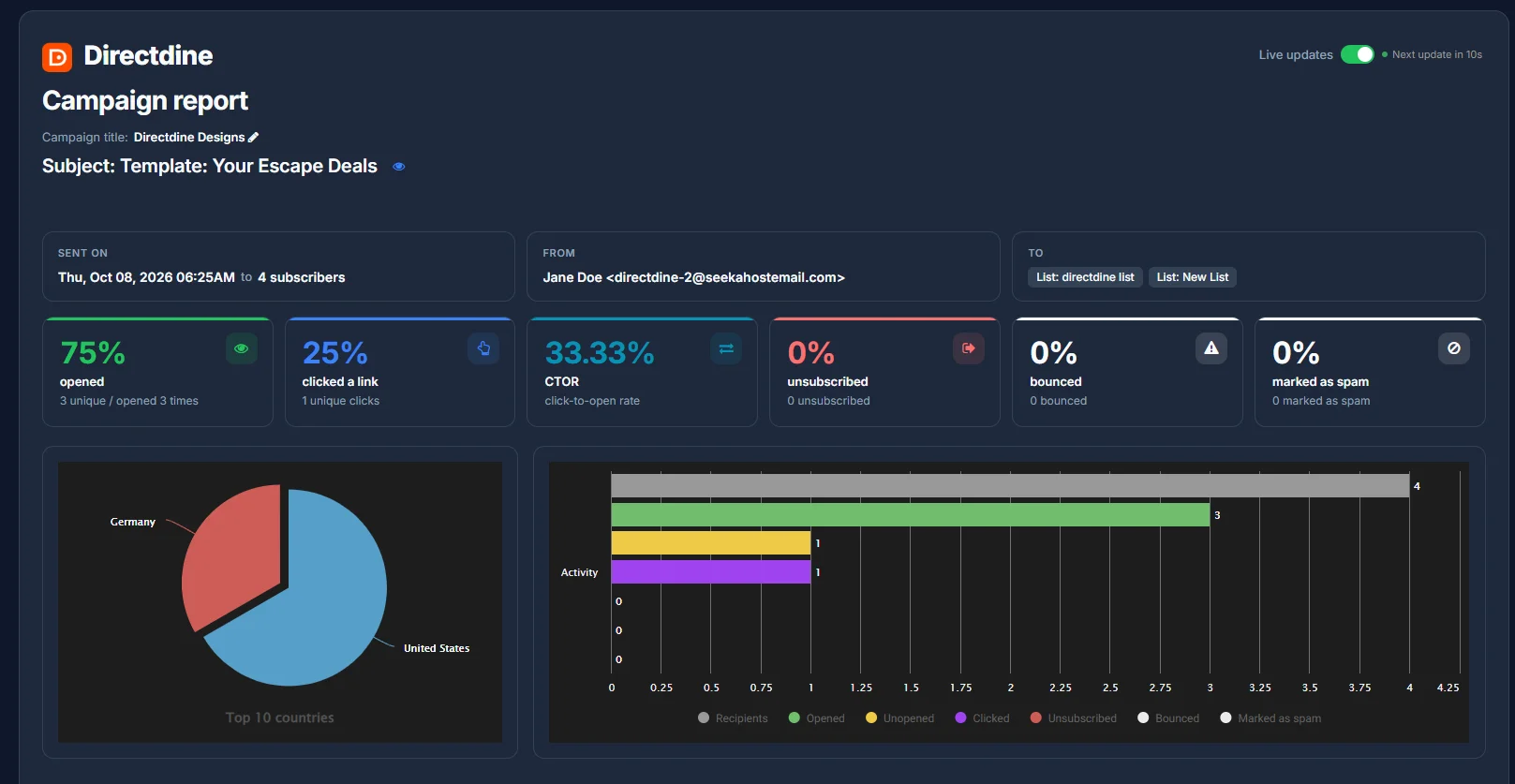
Task: Toggle Recipients series in chart legend
Action: pos(733,718)
